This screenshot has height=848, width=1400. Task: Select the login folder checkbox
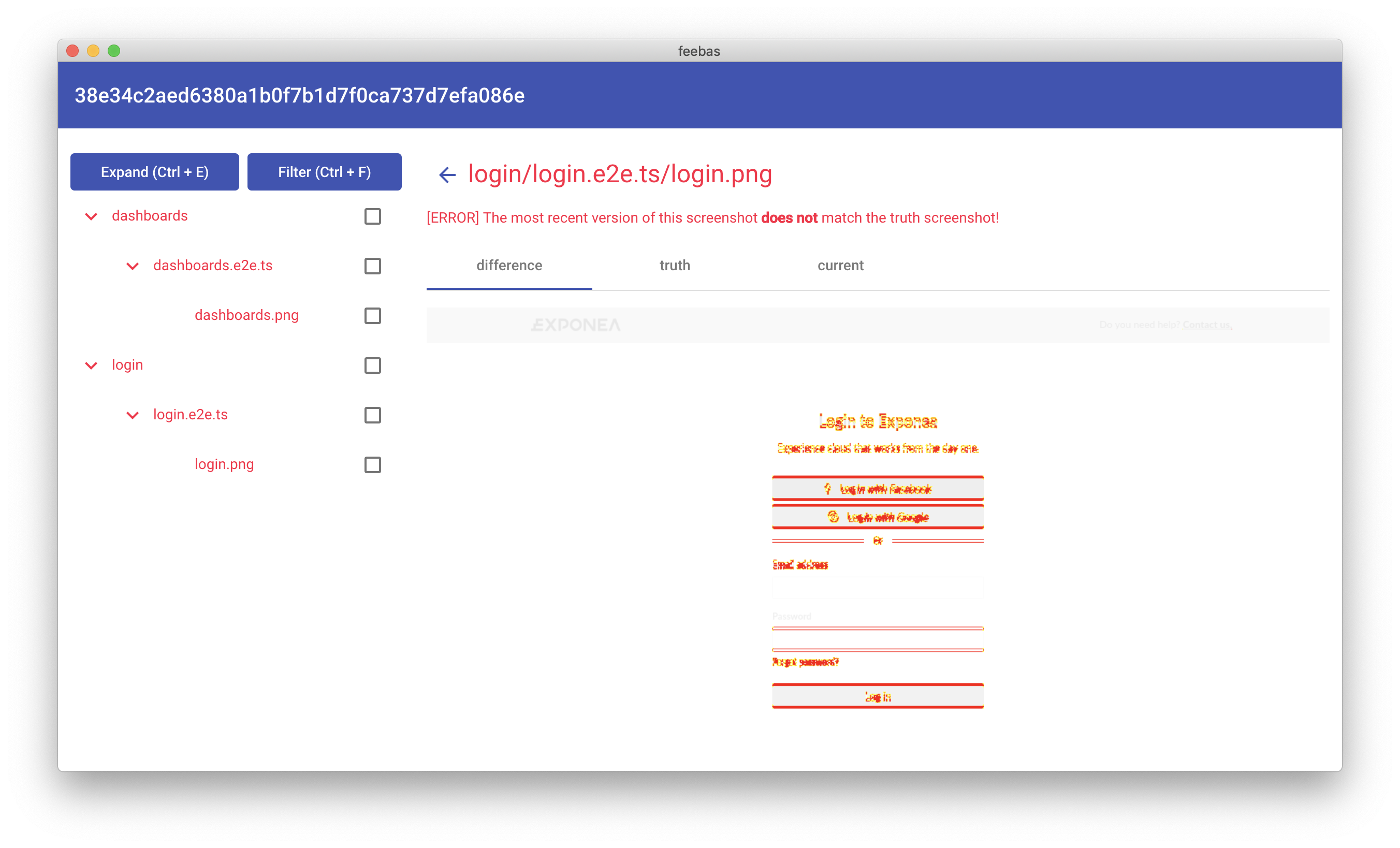pyautogui.click(x=372, y=365)
